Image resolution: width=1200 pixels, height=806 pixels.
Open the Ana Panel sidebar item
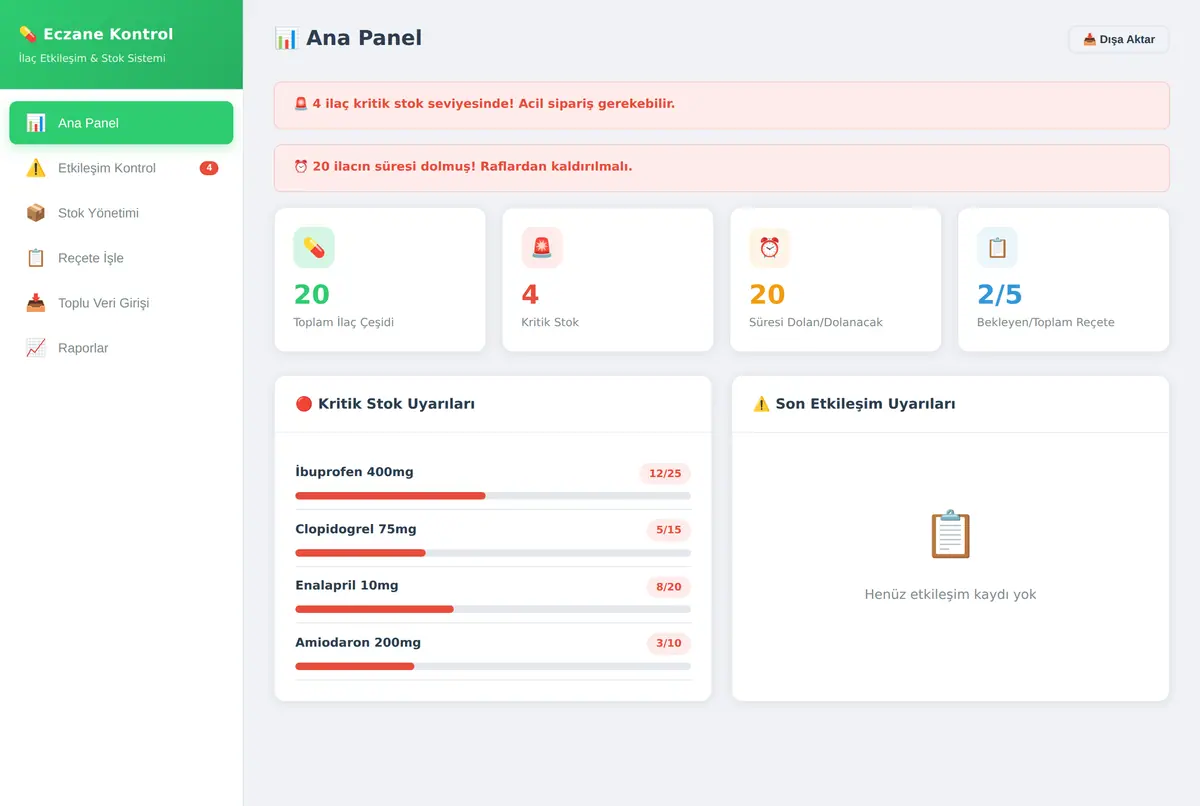pos(121,123)
